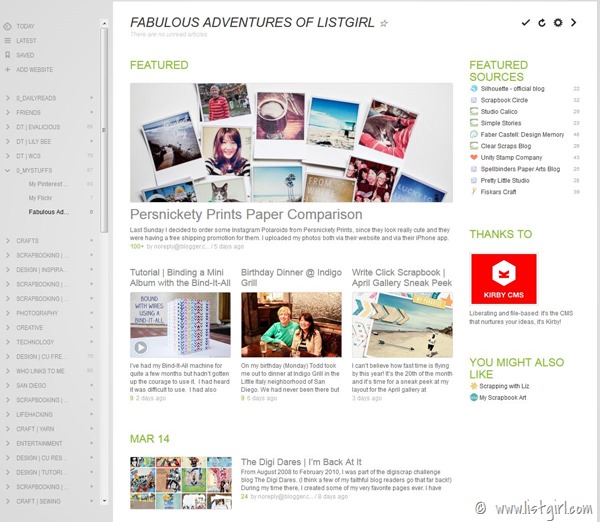Collapse the 0_MYSTUFFS folder
600x522 pixels.
click(x=8, y=170)
